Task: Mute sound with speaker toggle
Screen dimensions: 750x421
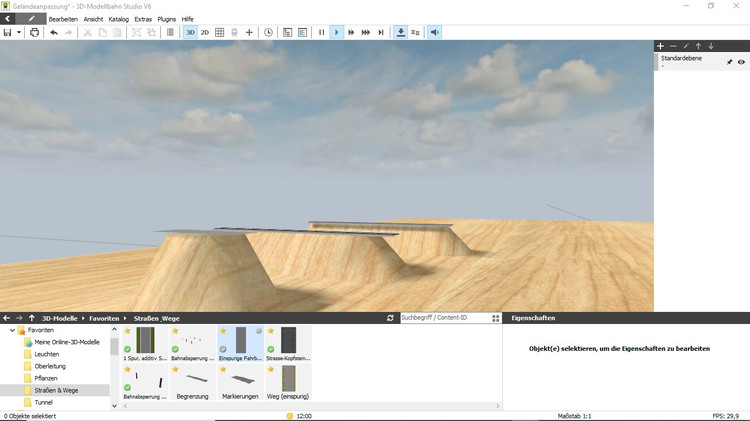Action: (x=435, y=32)
